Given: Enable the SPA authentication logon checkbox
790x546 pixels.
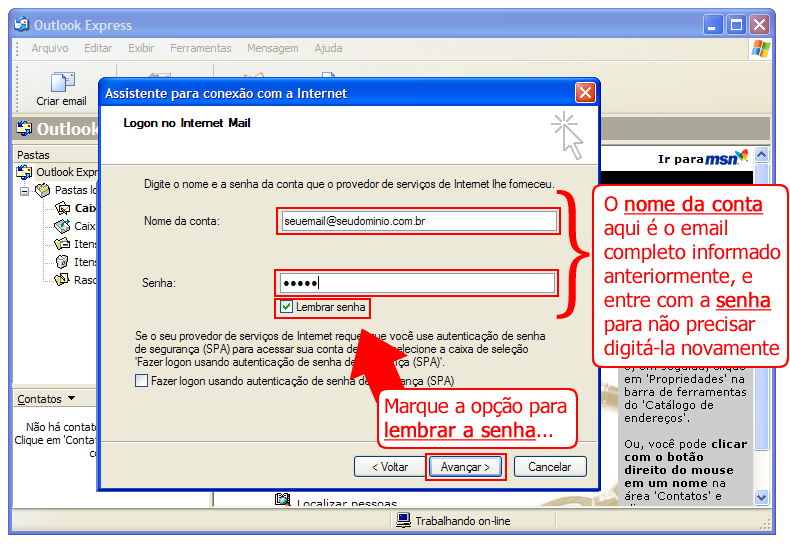Looking at the screenshot, I should click(x=142, y=380).
